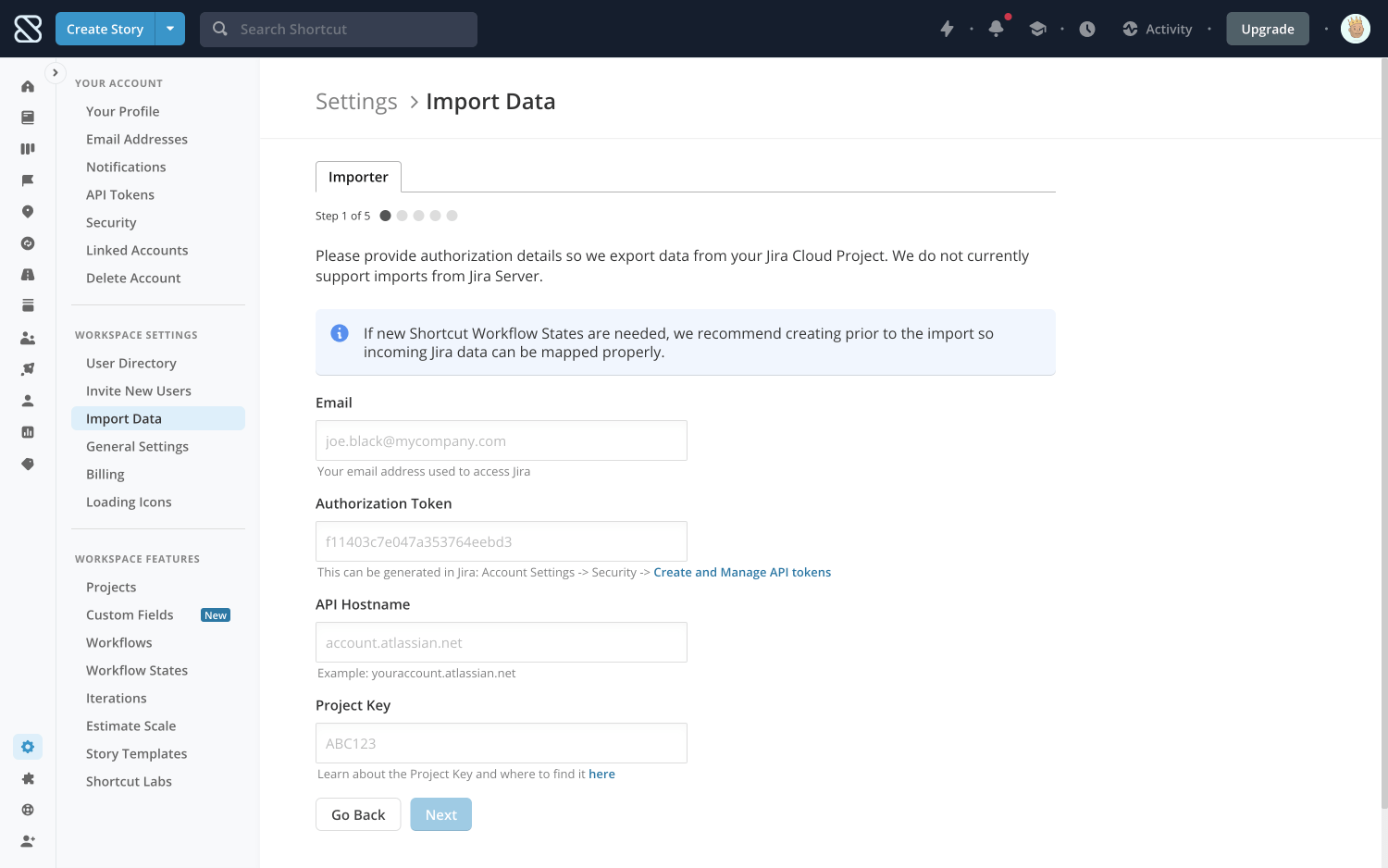Open the rocket Projects icon
Image resolution: width=1388 pixels, height=868 pixels.
click(x=28, y=369)
